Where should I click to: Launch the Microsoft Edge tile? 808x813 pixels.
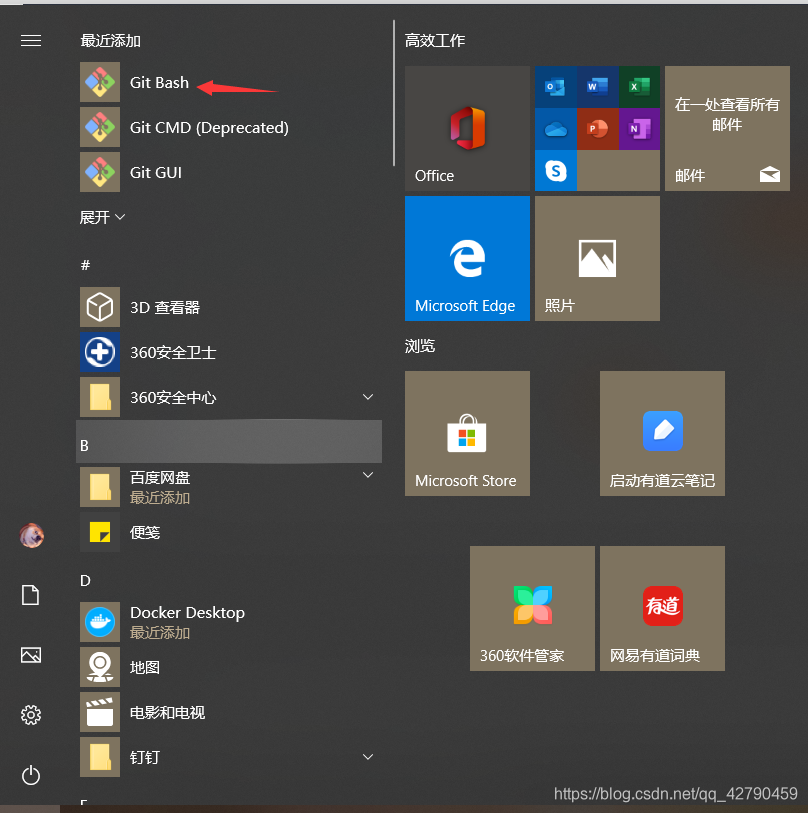click(467, 258)
